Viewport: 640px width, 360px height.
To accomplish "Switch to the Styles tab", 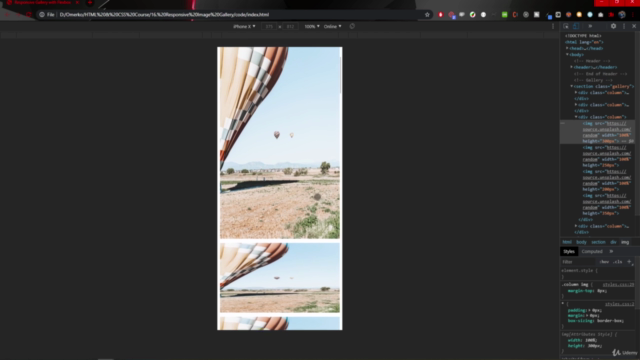I will (569, 251).
